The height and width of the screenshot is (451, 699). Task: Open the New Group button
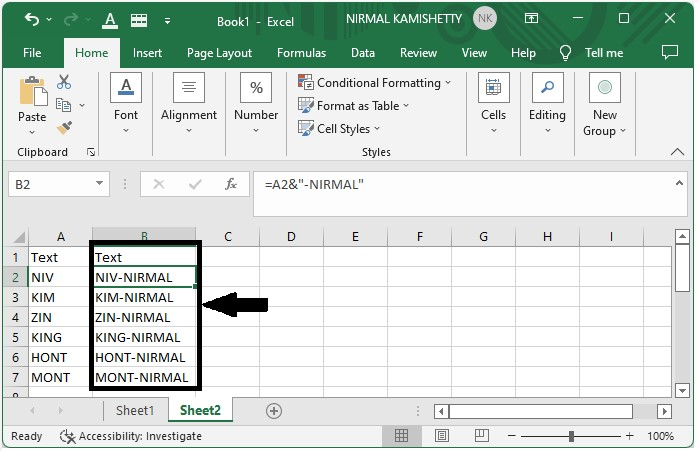604,103
